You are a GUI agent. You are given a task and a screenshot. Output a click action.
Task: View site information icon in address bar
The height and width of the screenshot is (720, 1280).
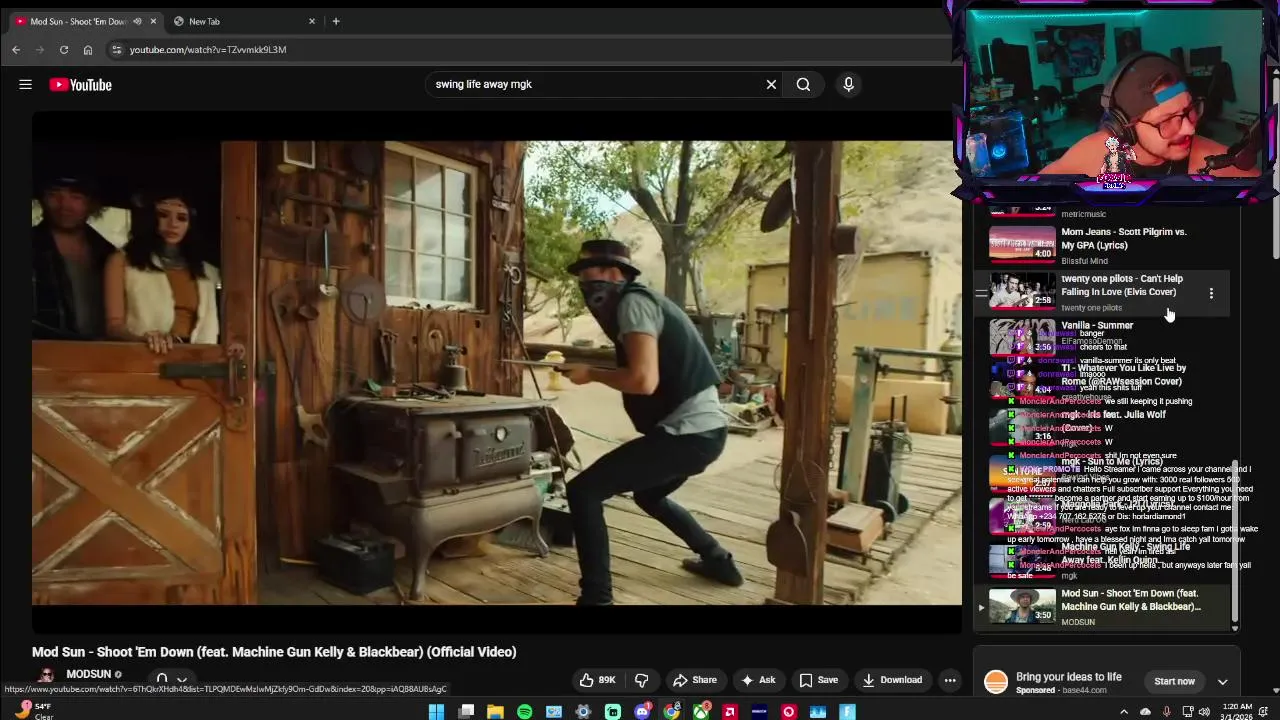(x=117, y=50)
